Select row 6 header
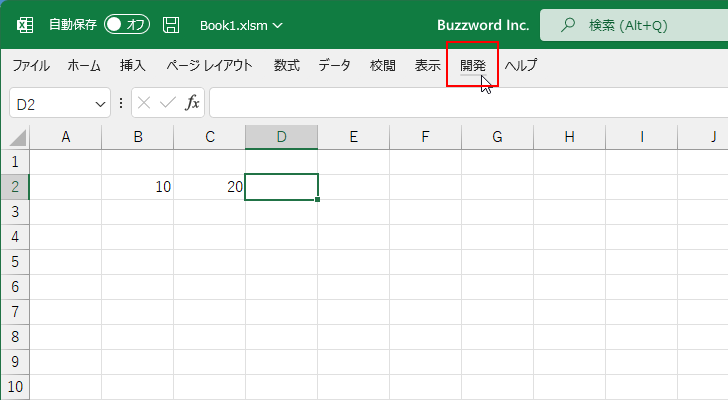 (x=15, y=287)
